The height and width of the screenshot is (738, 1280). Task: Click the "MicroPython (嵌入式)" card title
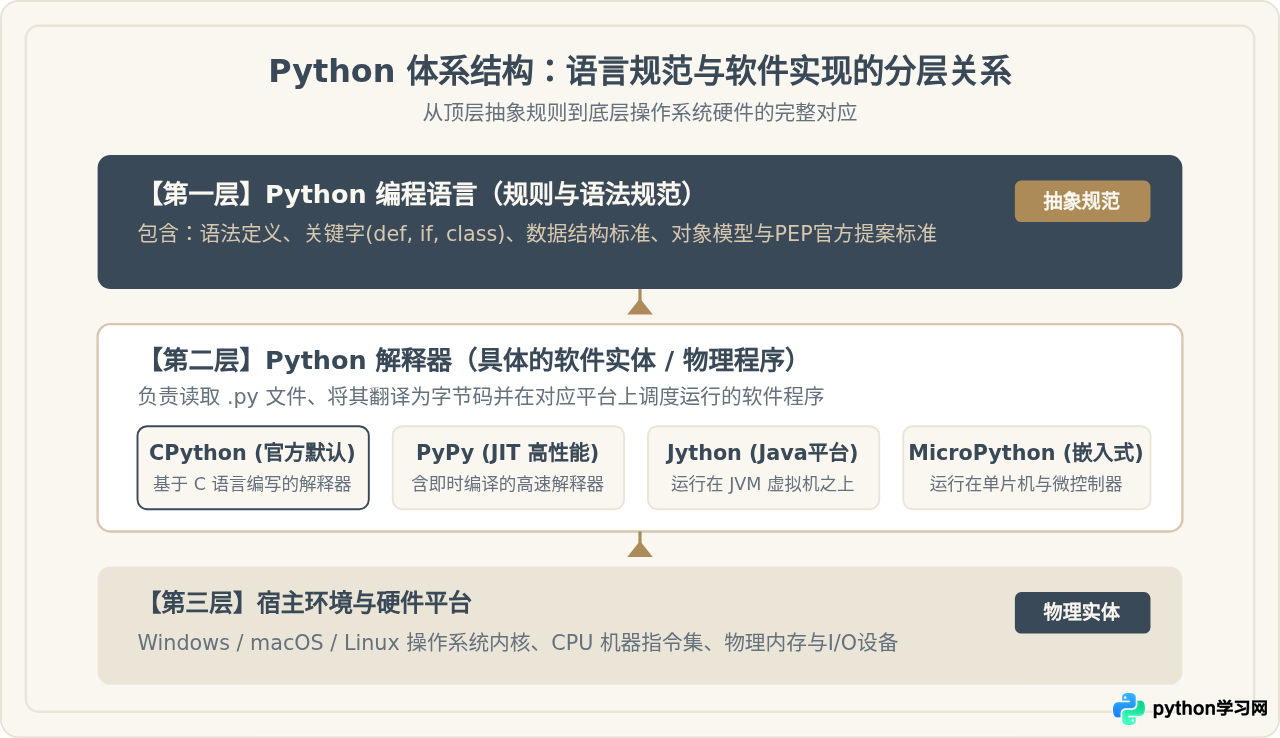tap(1026, 453)
